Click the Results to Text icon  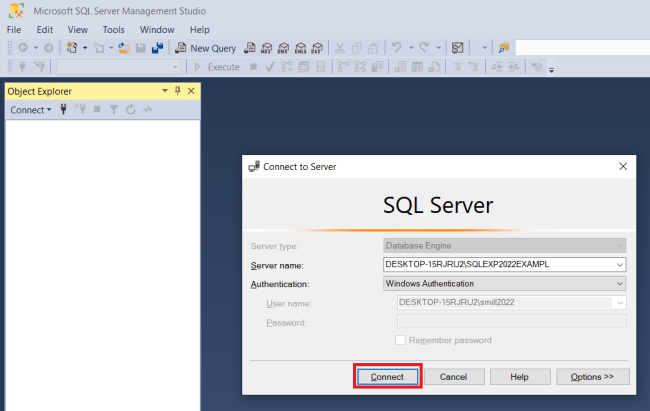[x=400, y=67]
